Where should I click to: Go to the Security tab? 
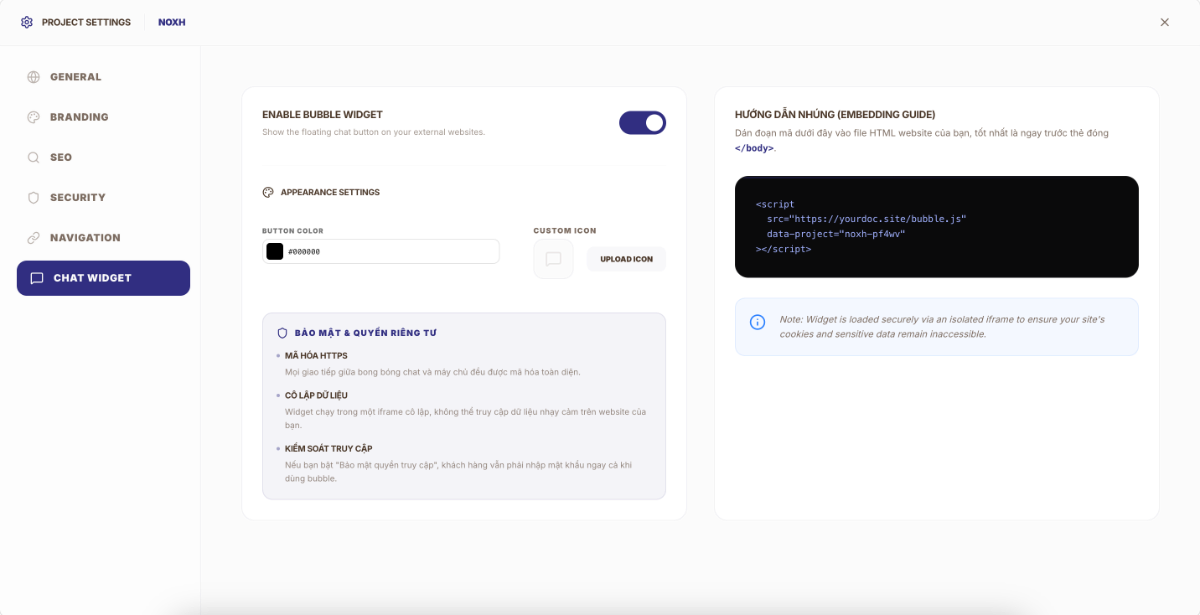pyautogui.click(x=103, y=197)
